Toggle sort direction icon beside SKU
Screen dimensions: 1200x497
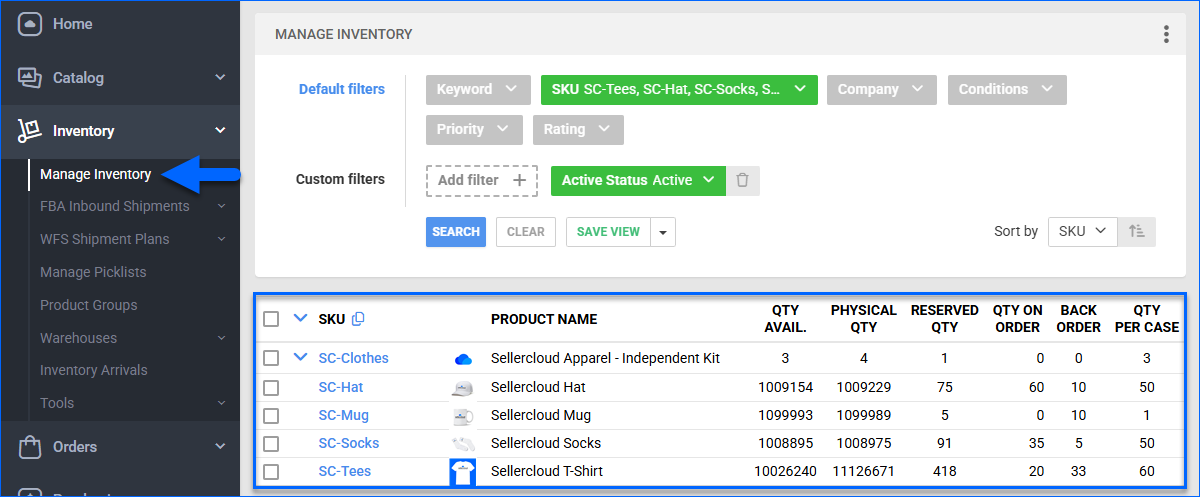click(x=1137, y=231)
